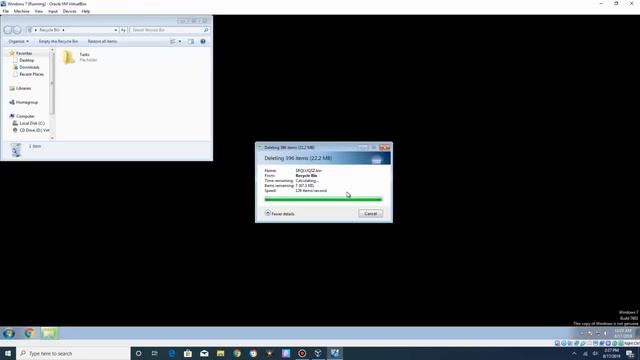Click the Explorer help icon

[x=203, y=41]
